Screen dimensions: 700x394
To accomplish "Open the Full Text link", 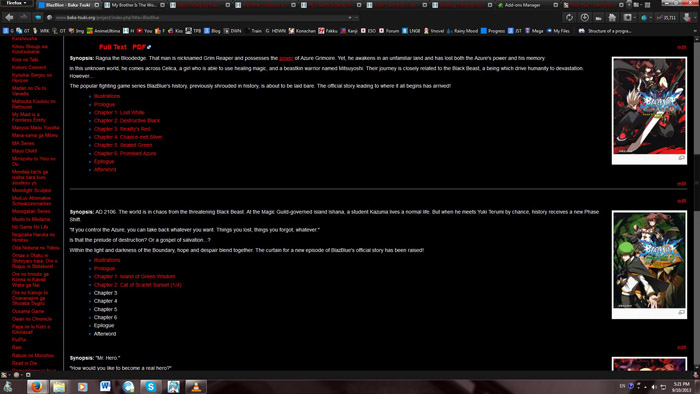I will [113, 47].
